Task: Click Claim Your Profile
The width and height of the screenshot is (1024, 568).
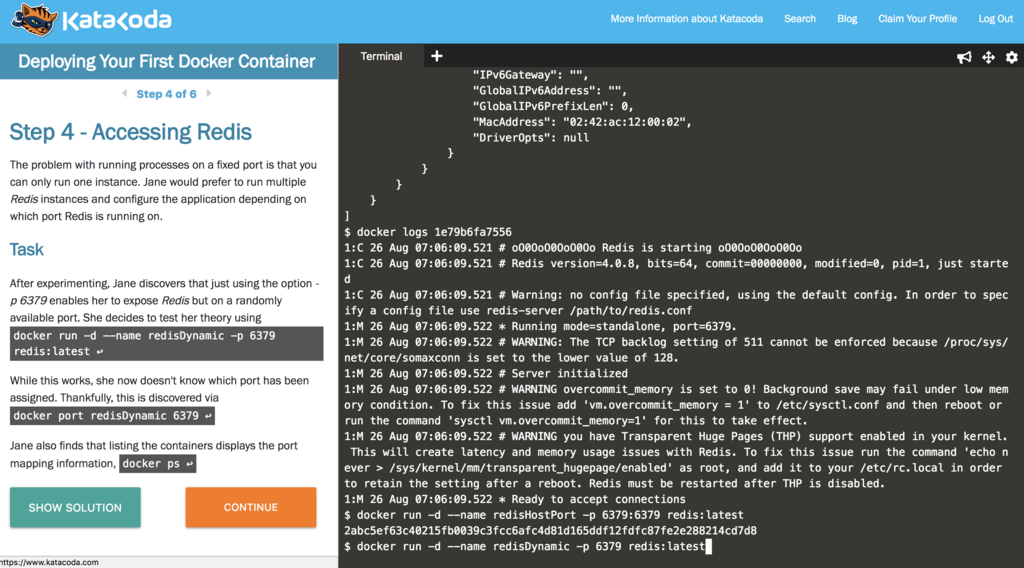Action: [918, 19]
